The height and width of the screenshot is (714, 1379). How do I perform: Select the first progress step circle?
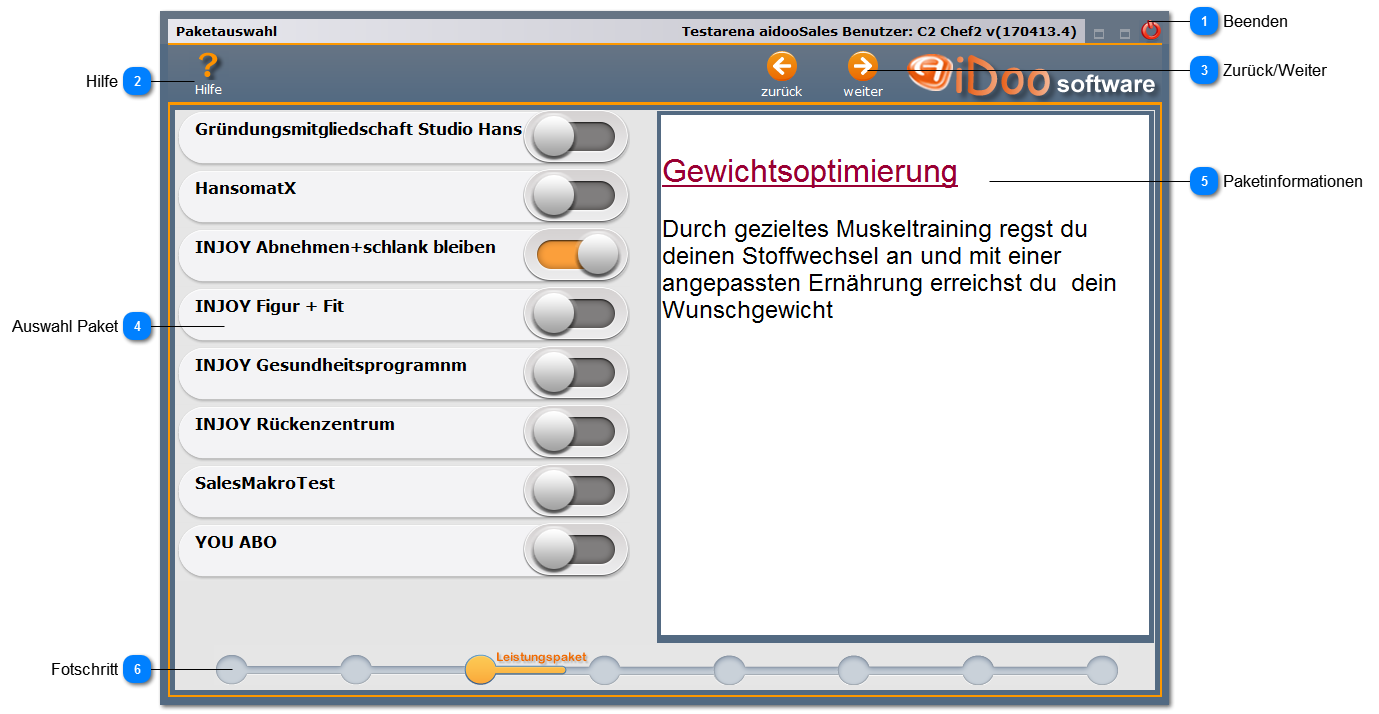point(232,669)
